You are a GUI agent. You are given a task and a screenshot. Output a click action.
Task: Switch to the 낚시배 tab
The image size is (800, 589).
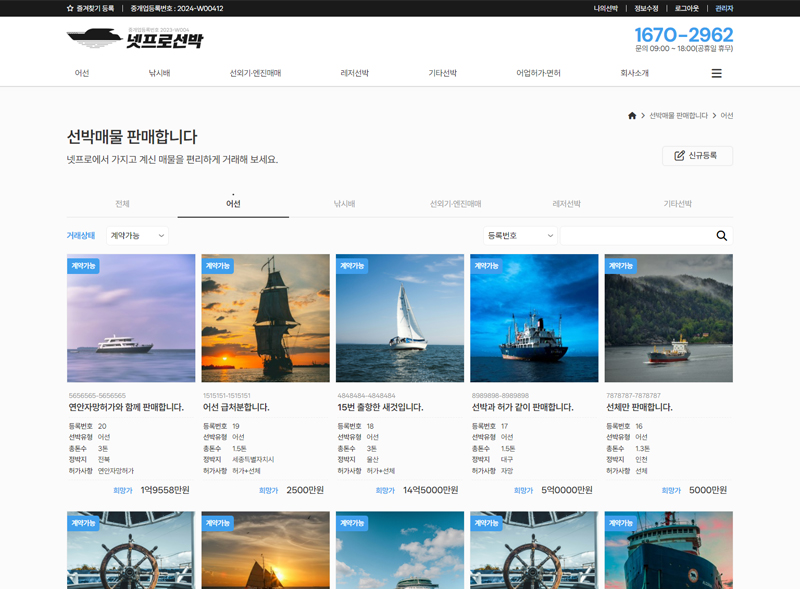(344, 204)
